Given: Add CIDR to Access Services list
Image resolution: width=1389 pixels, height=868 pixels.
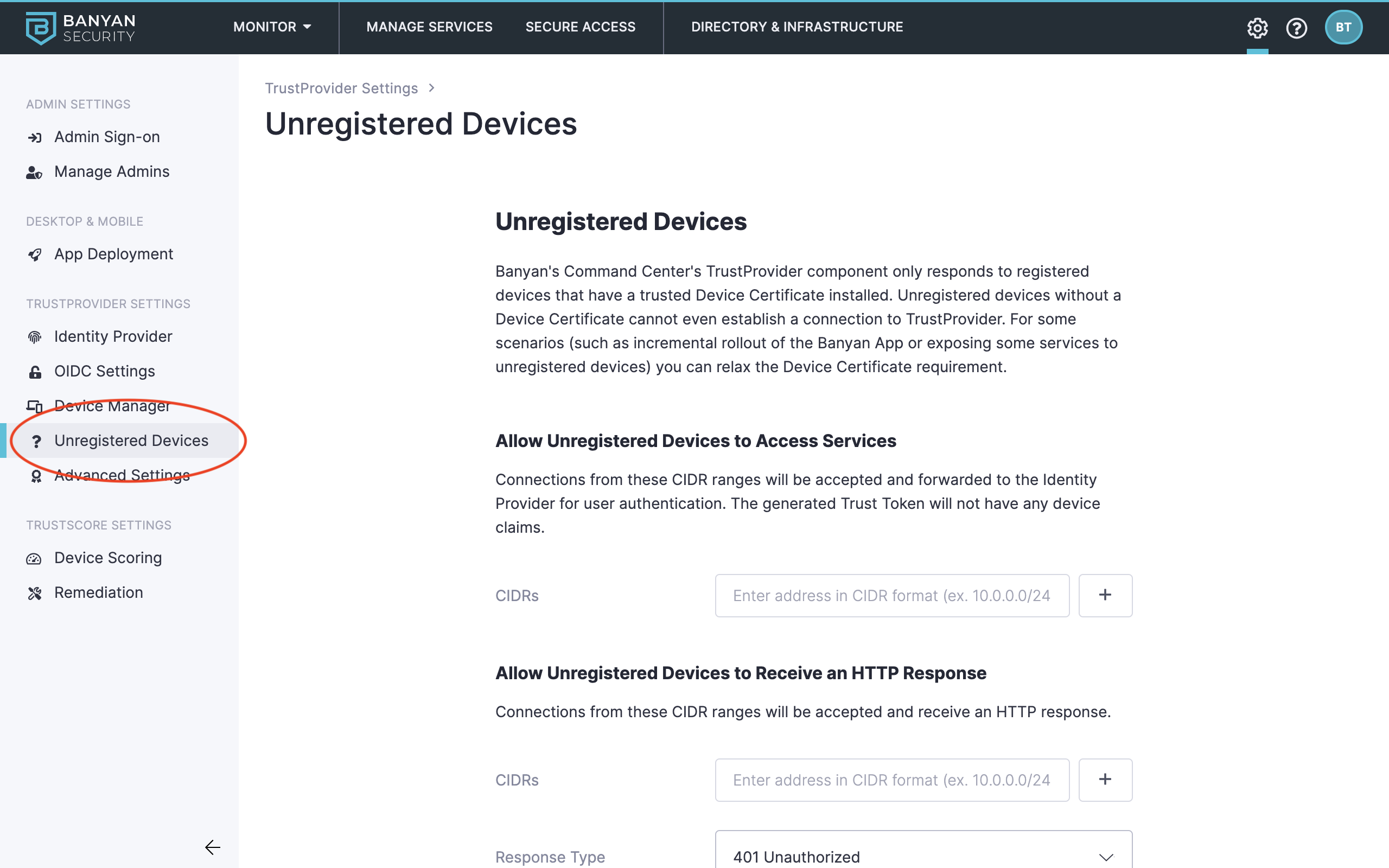Looking at the screenshot, I should [1105, 595].
